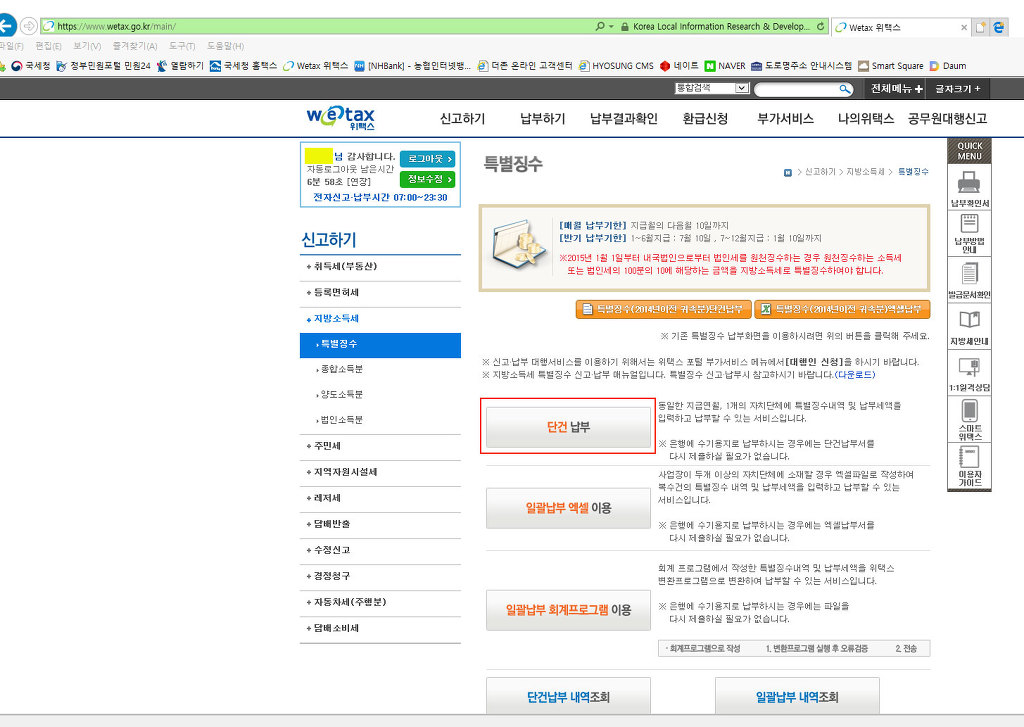
Task: Click the browser forward arrow button
Action: coord(28,26)
